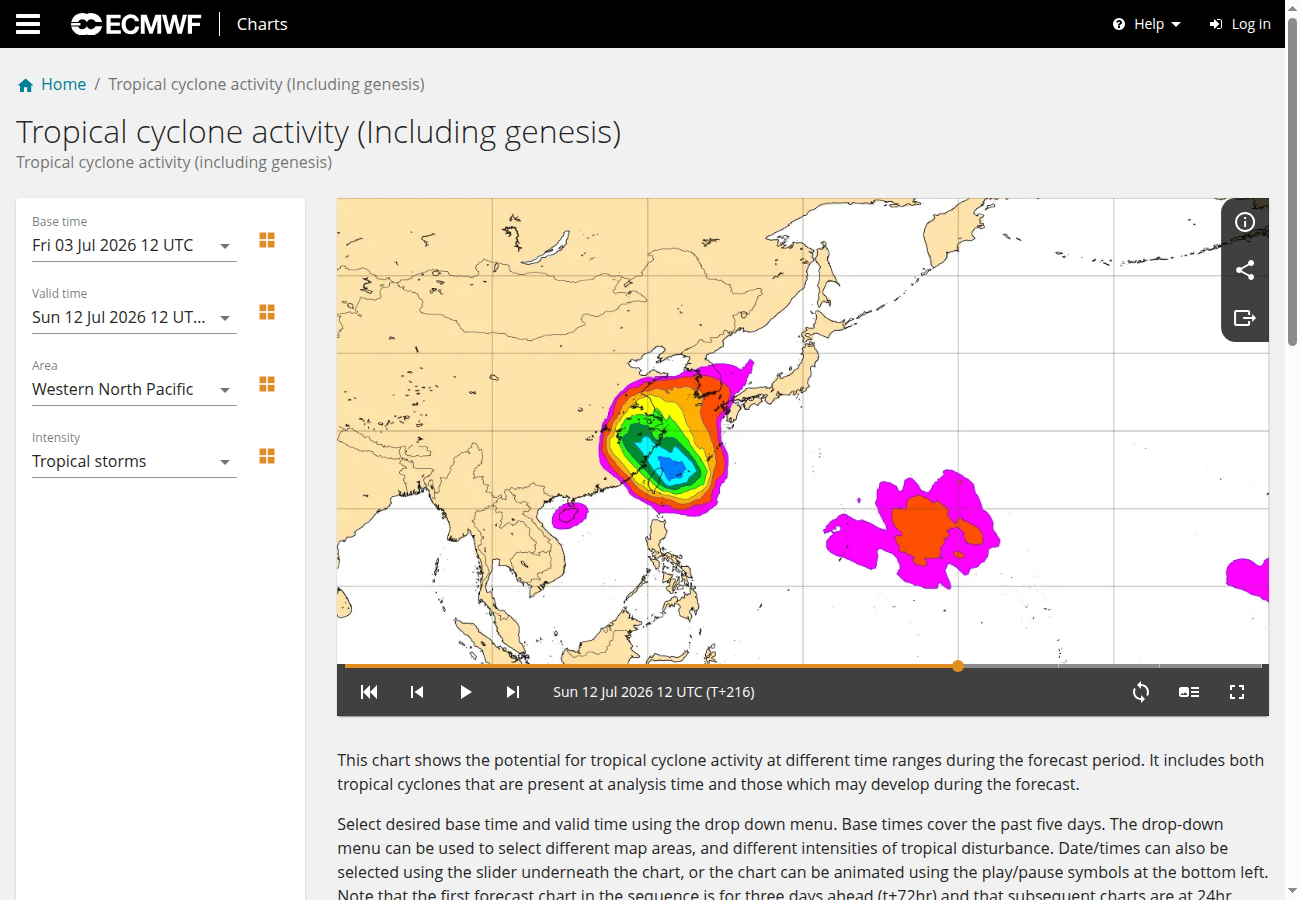Open the Base time dropdown
The height and width of the screenshot is (900, 1300).
[134, 245]
